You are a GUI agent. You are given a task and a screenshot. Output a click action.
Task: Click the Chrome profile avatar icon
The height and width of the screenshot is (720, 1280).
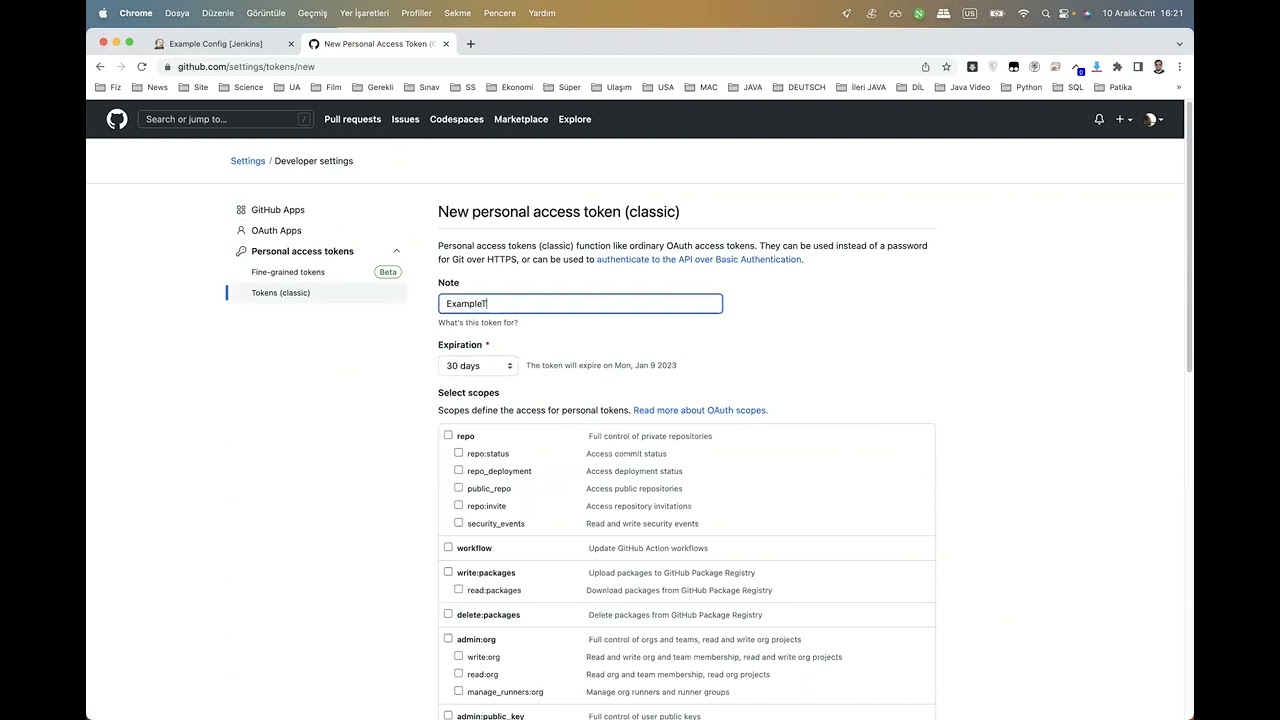point(1158,67)
